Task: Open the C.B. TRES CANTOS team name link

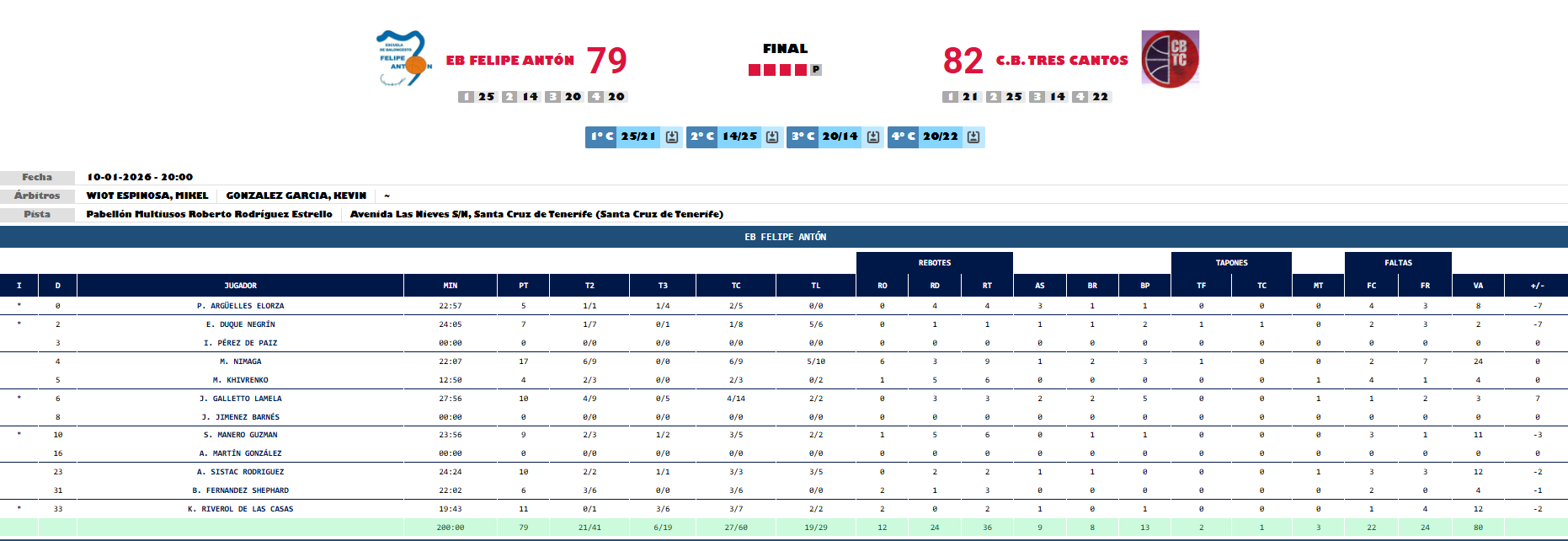Action: click(1062, 61)
